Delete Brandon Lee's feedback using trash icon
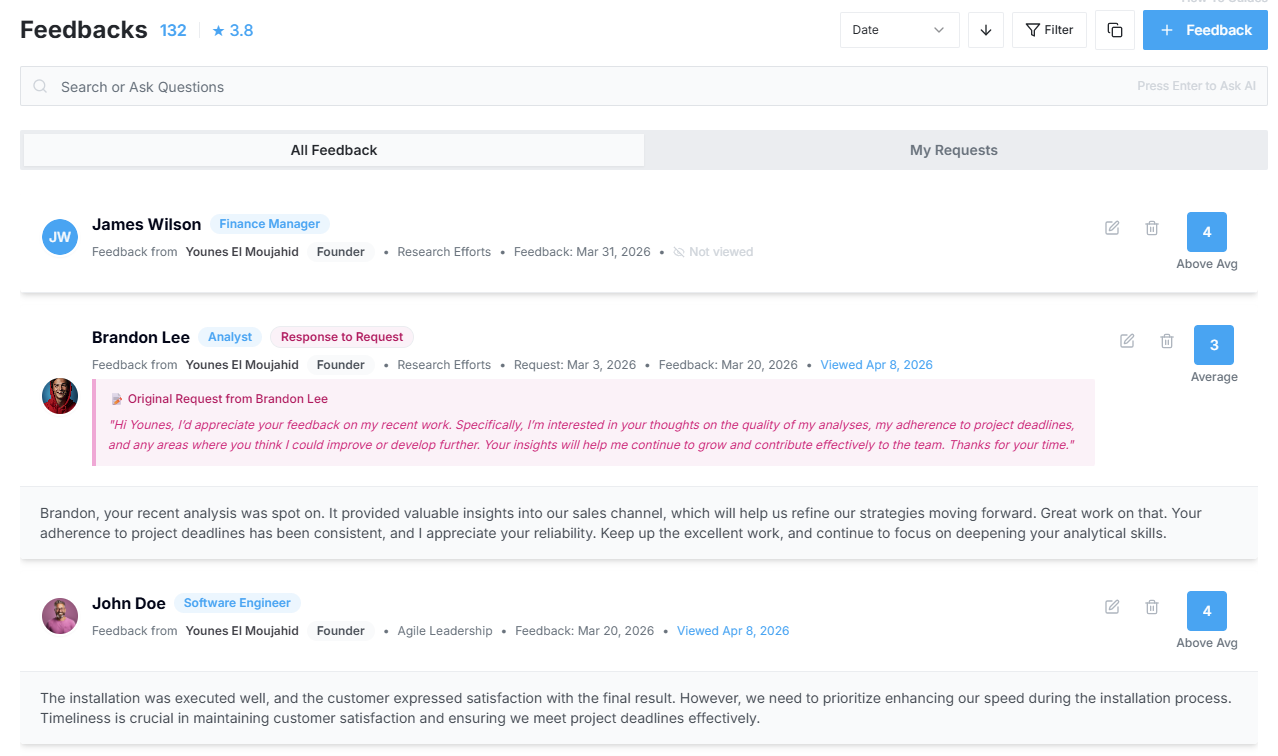The width and height of the screenshot is (1278, 756). pyautogui.click(x=1167, y=341)
